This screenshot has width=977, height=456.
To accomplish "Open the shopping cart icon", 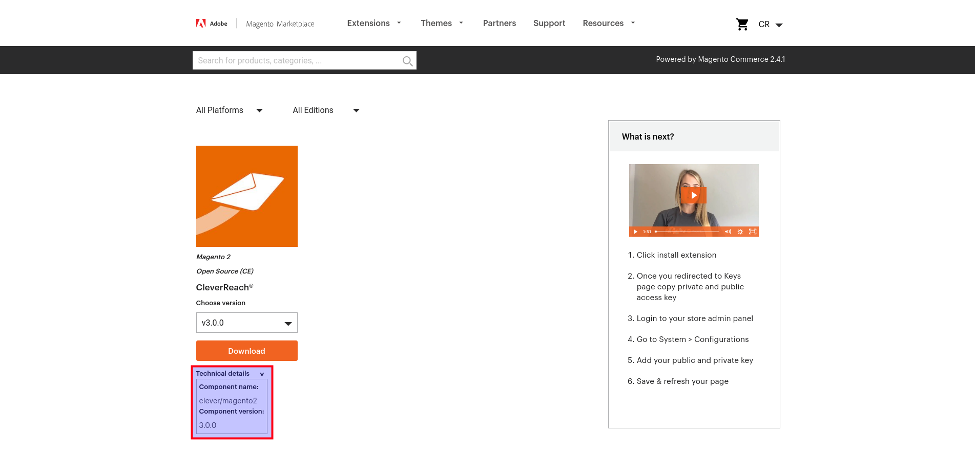I will pyautogui.click(x=742, y=23).
